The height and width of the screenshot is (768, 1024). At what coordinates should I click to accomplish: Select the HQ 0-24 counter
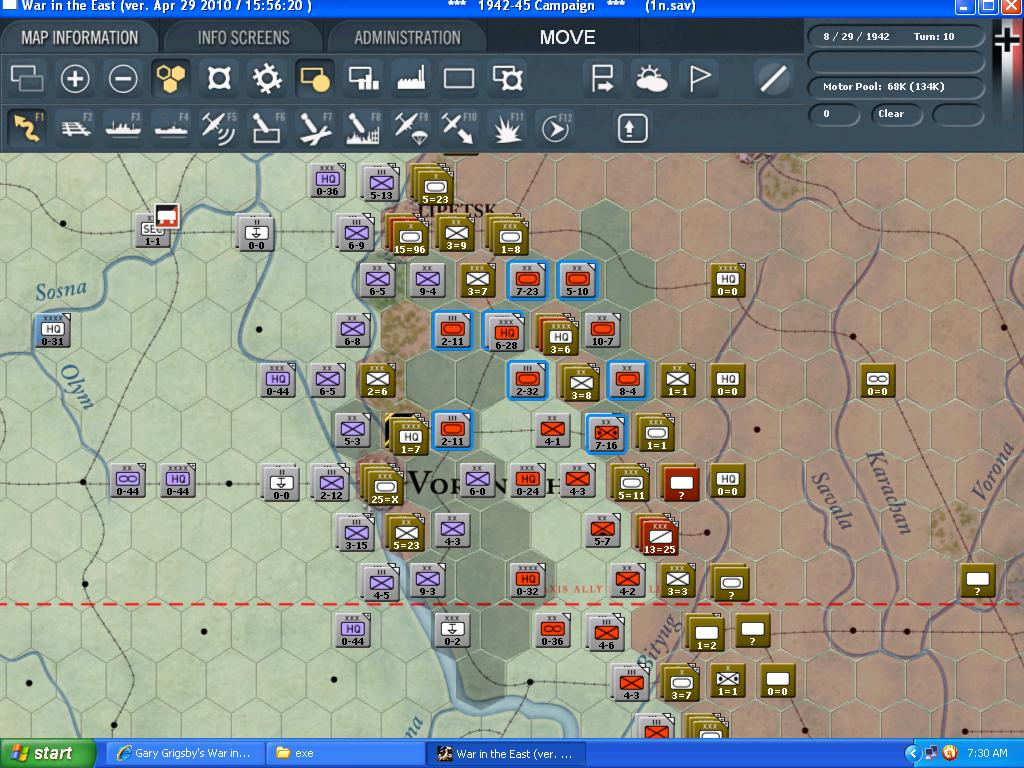click(528, 480)
